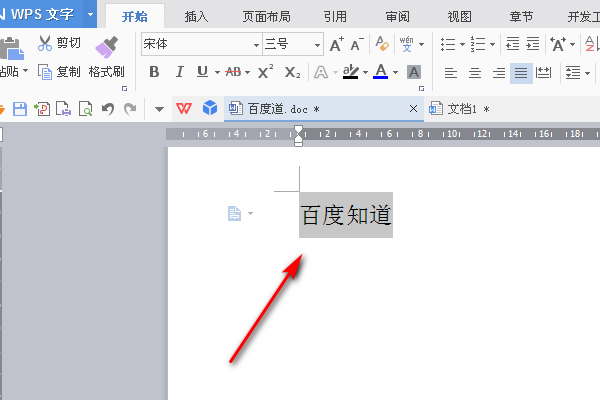Open the 页面布局 tab
The height and width of the screenshot is (400, 600).
tap(267, 17)
